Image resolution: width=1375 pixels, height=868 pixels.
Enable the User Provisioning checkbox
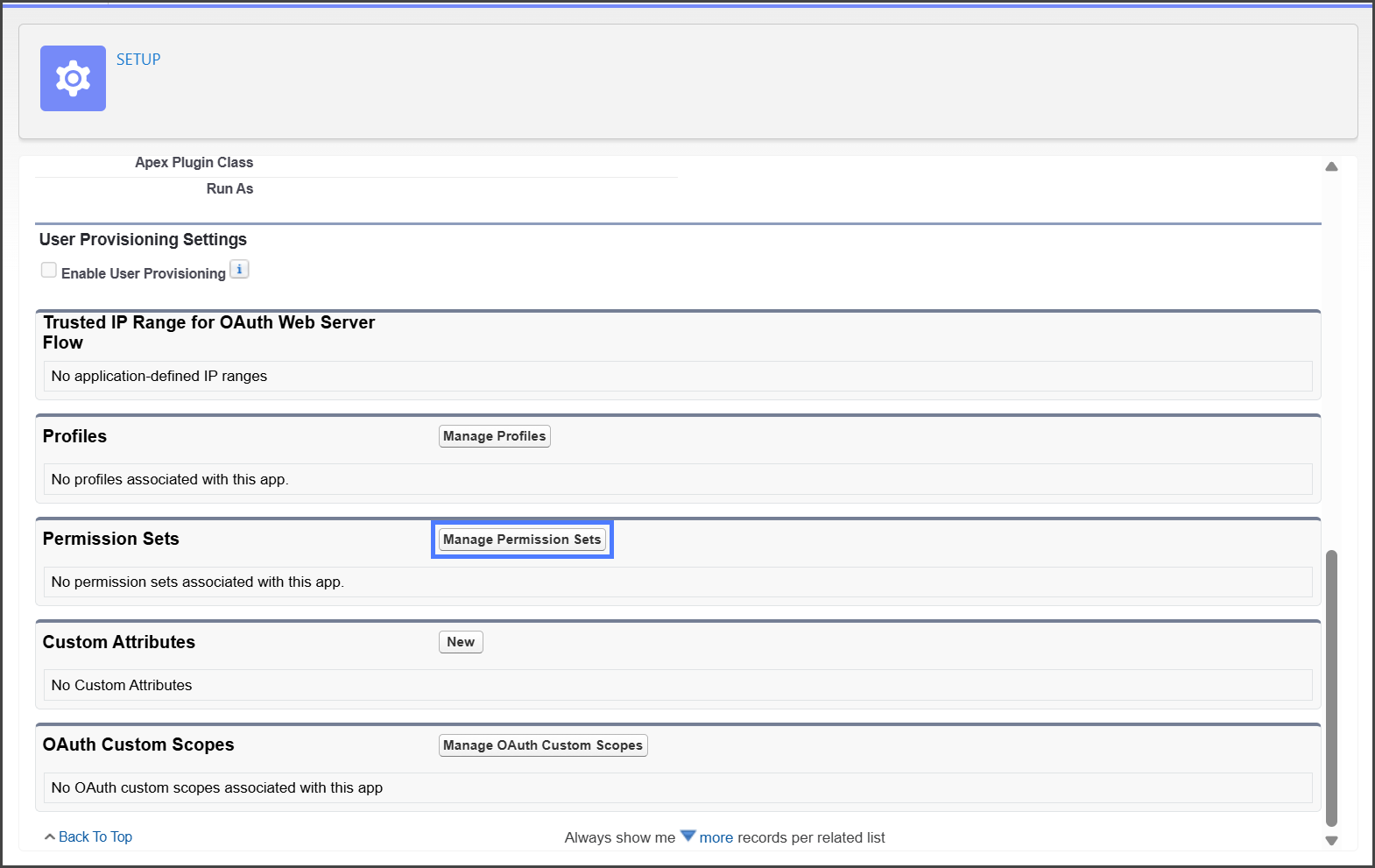(49, 271)
